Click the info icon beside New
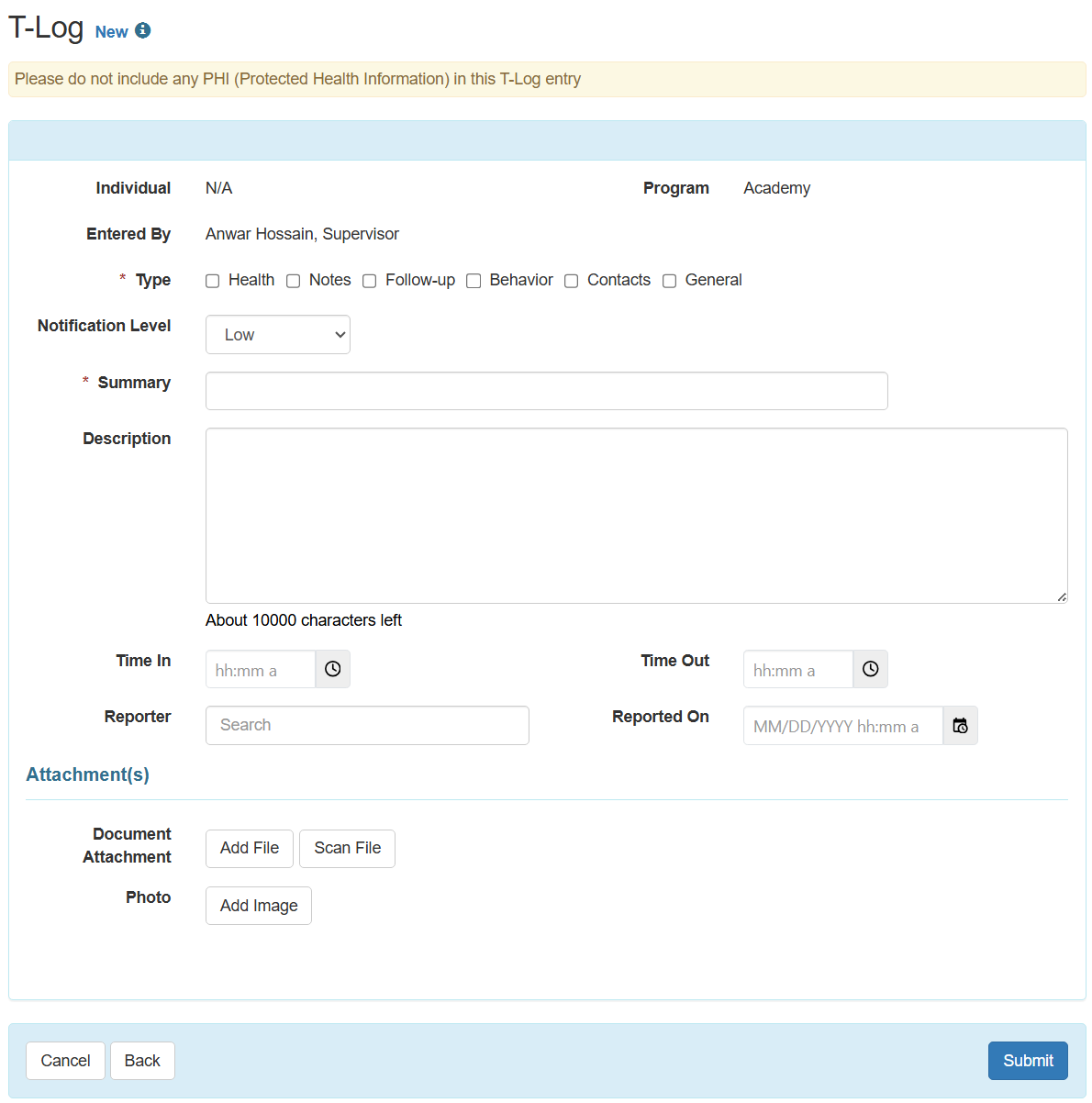1092x1103 pixels. 142,30
